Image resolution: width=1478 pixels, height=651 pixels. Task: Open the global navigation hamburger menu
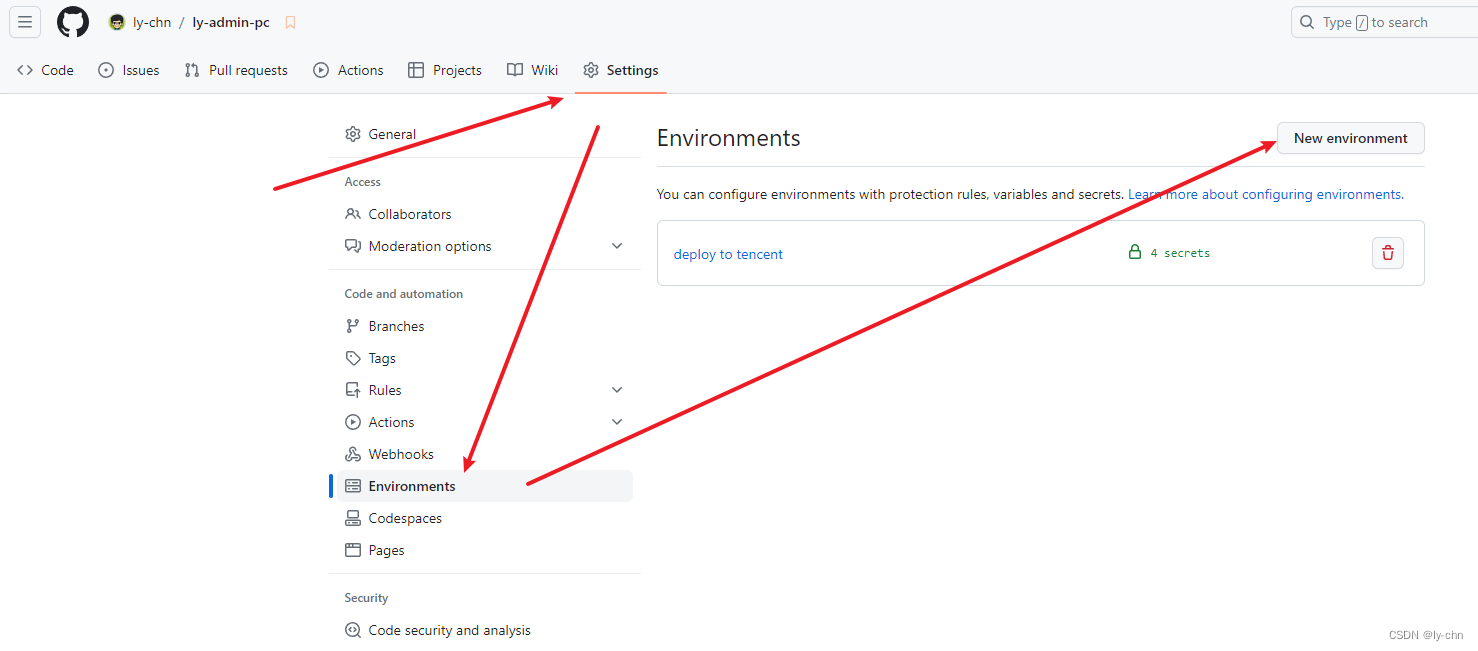coord(24,21)
